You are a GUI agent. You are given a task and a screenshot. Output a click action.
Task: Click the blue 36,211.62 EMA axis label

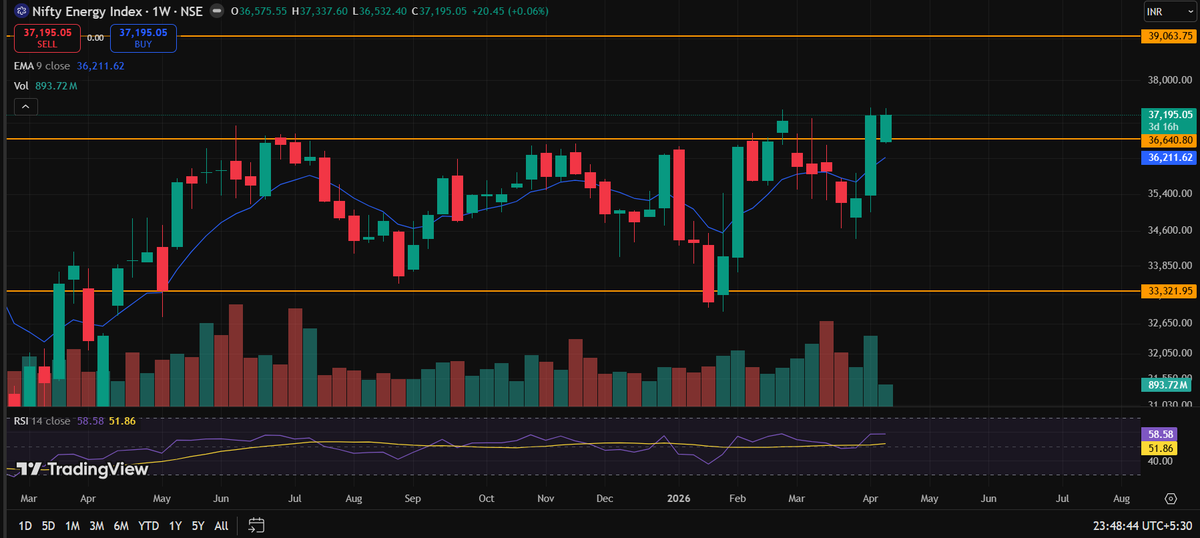(1167, 158)
